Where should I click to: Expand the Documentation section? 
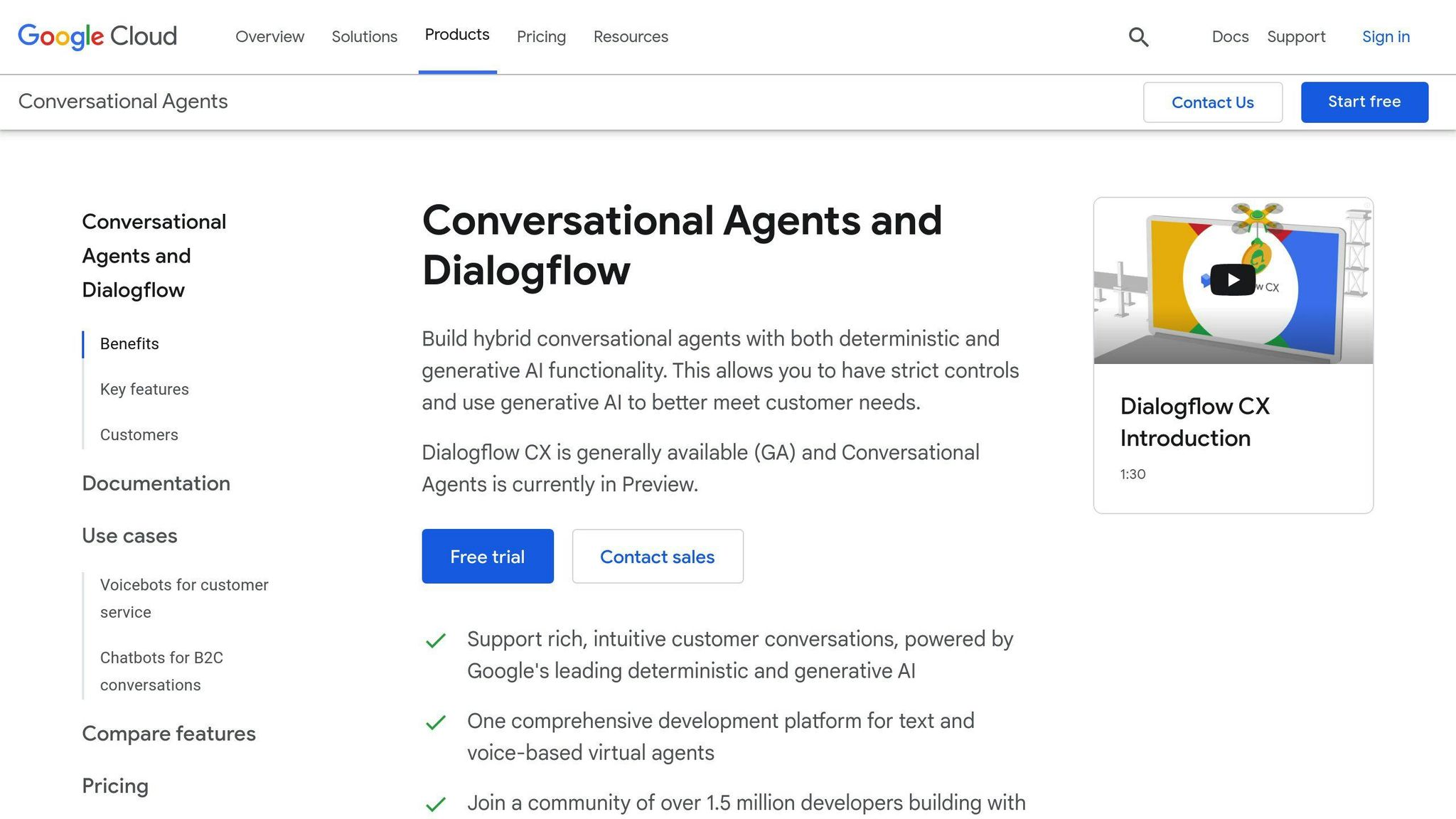156,483
